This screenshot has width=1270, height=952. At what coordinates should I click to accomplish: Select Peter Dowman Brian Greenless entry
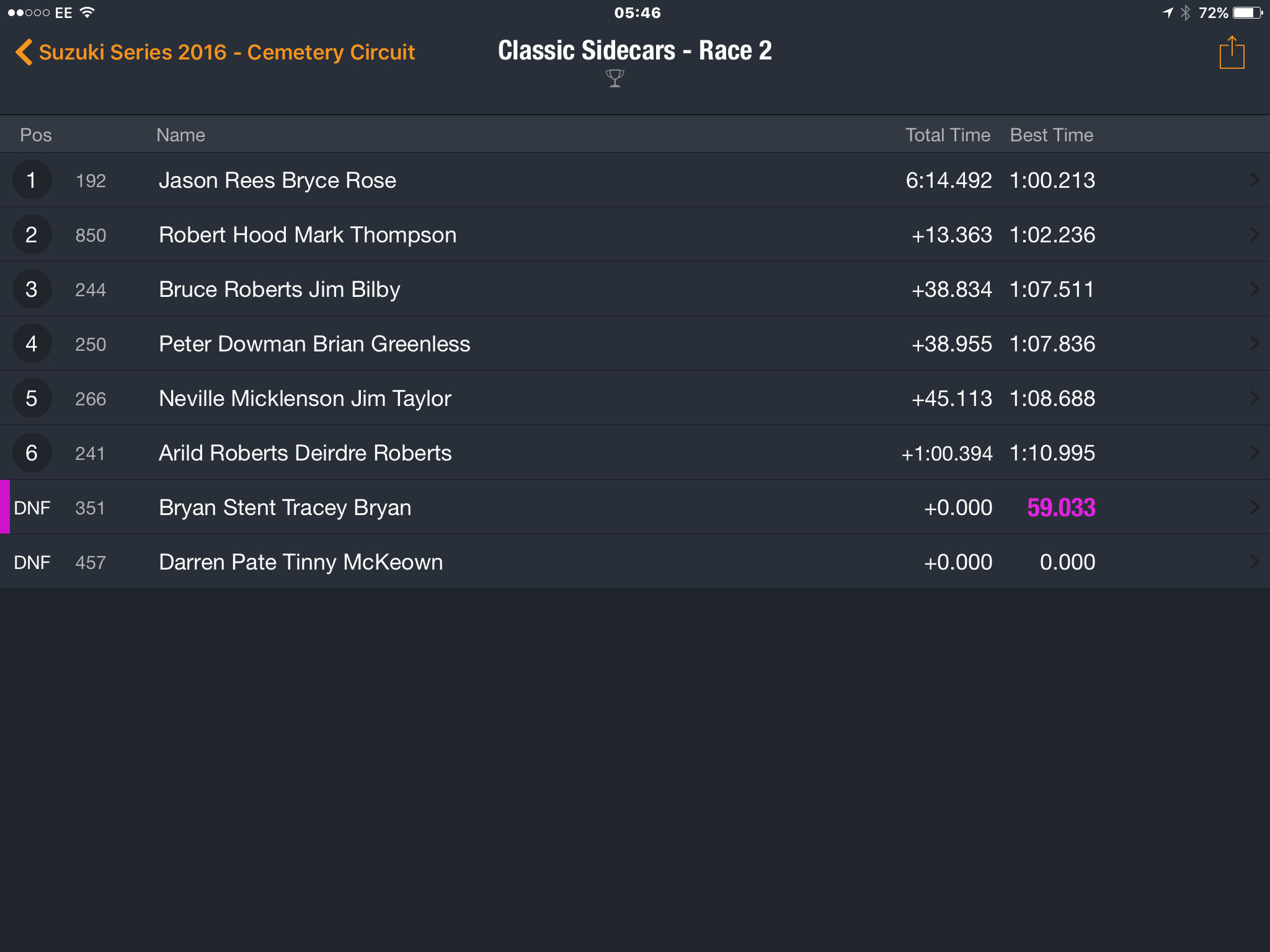[635, 343]
